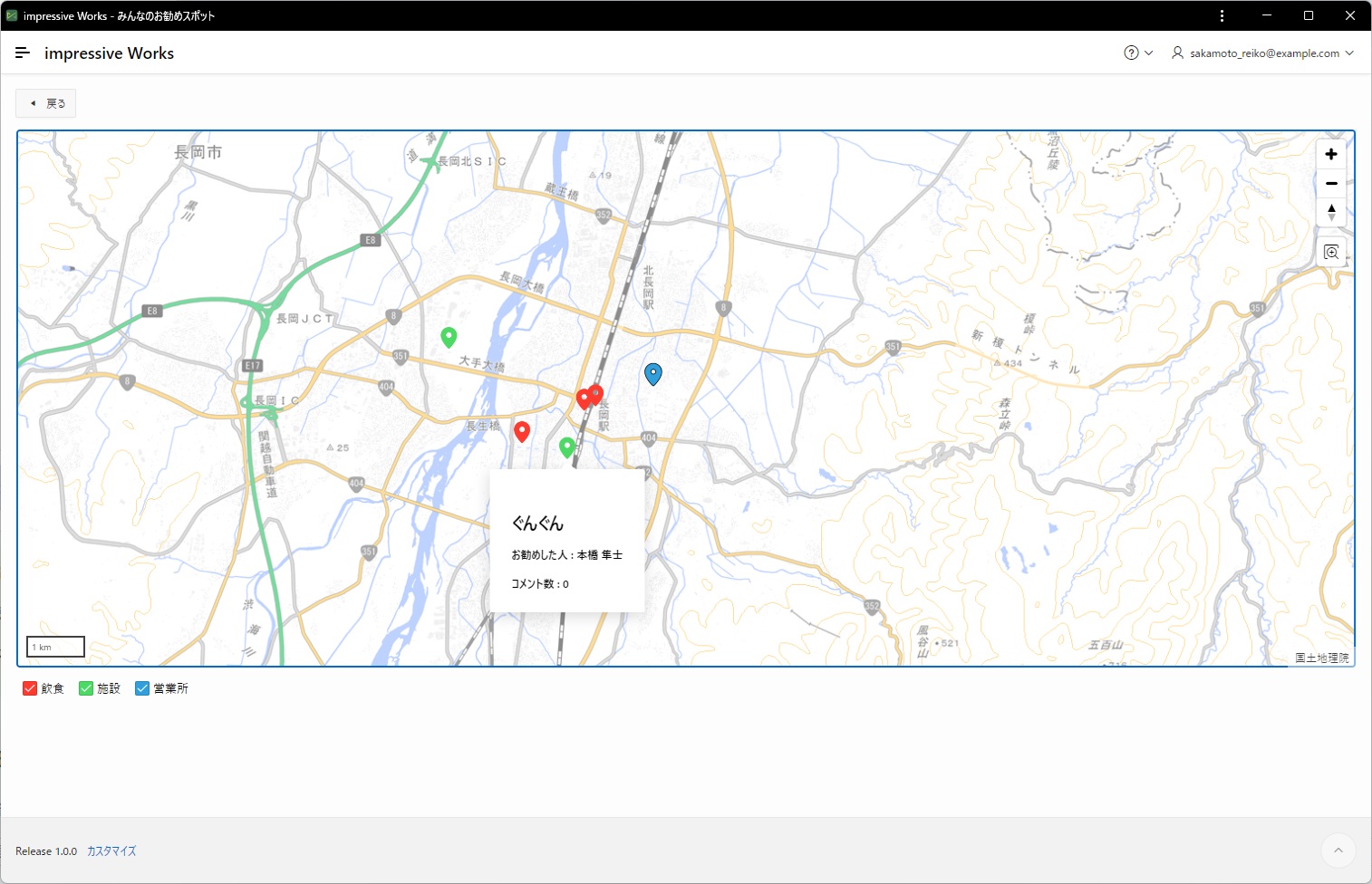
Task: Uncheck the 営業所 category checkbox
Action: click(142, 688)
